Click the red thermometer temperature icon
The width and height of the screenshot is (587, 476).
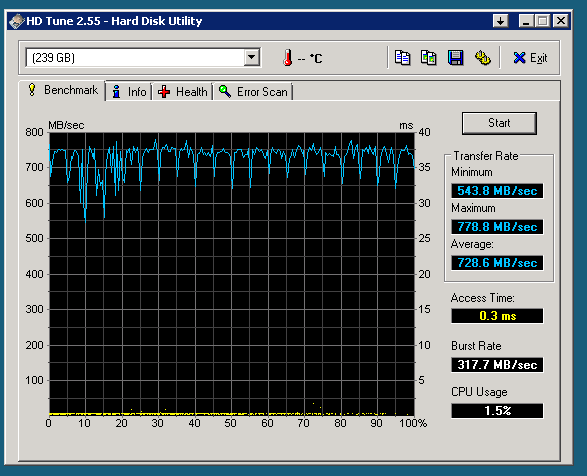coord(288,58)
